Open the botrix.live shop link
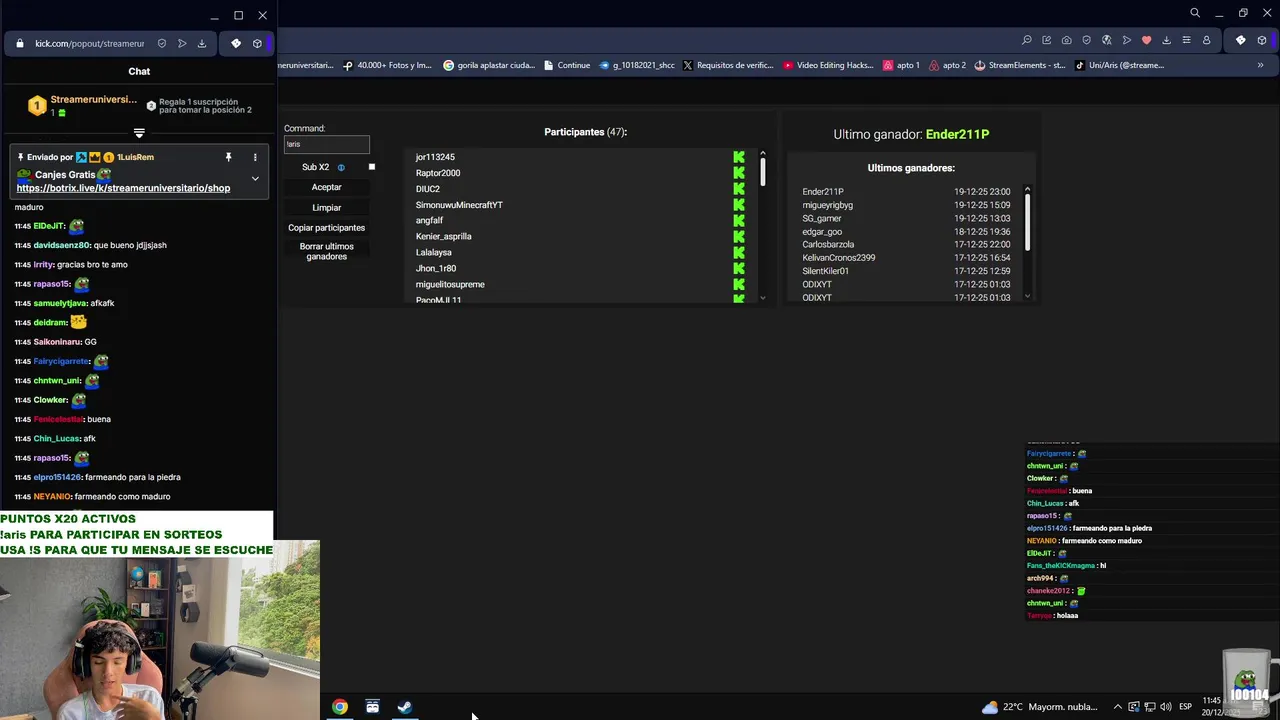This screenshot has width=1280, height=720. point(123,188)
